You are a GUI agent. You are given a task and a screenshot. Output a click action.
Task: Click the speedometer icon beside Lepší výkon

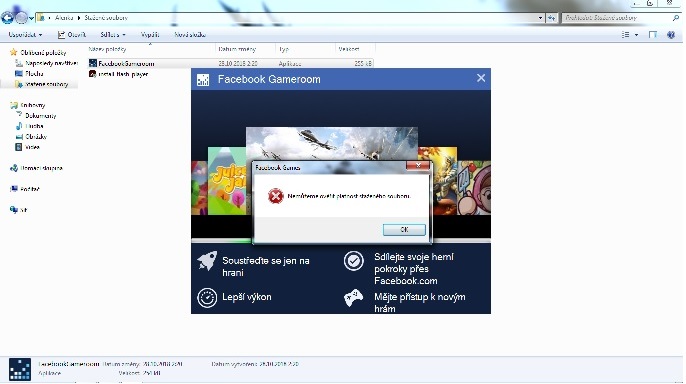[207, 297]
